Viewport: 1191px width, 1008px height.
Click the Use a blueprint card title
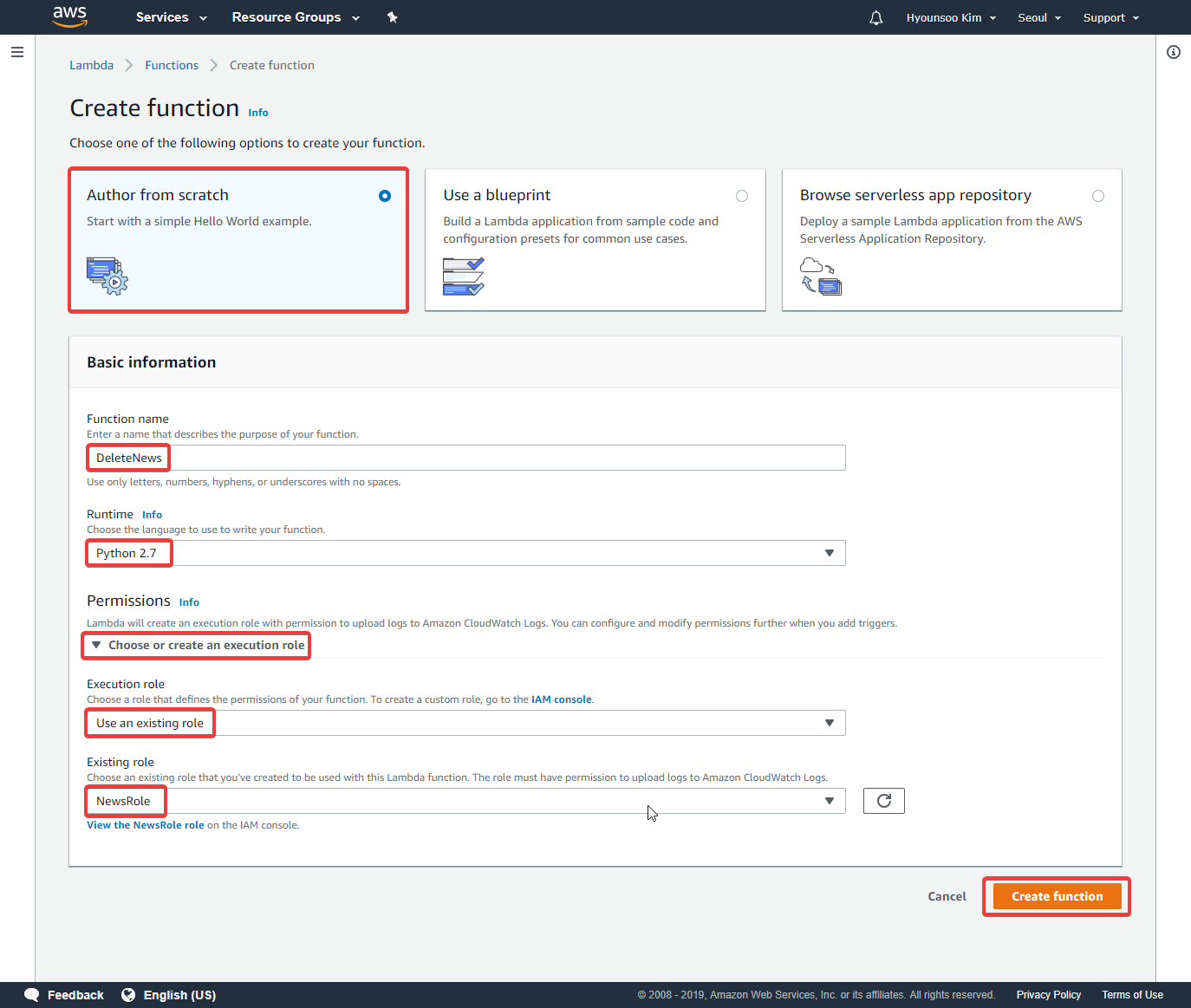[x=497, y=195]
